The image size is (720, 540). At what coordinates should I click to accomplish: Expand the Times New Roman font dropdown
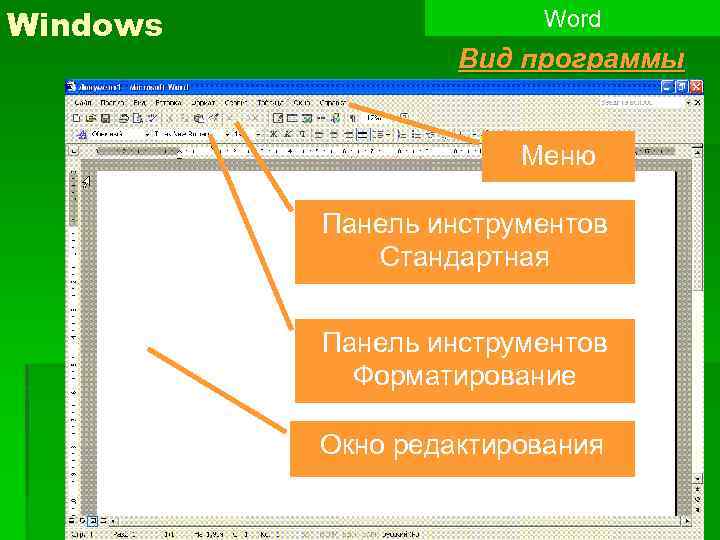(x=227, y=134)
